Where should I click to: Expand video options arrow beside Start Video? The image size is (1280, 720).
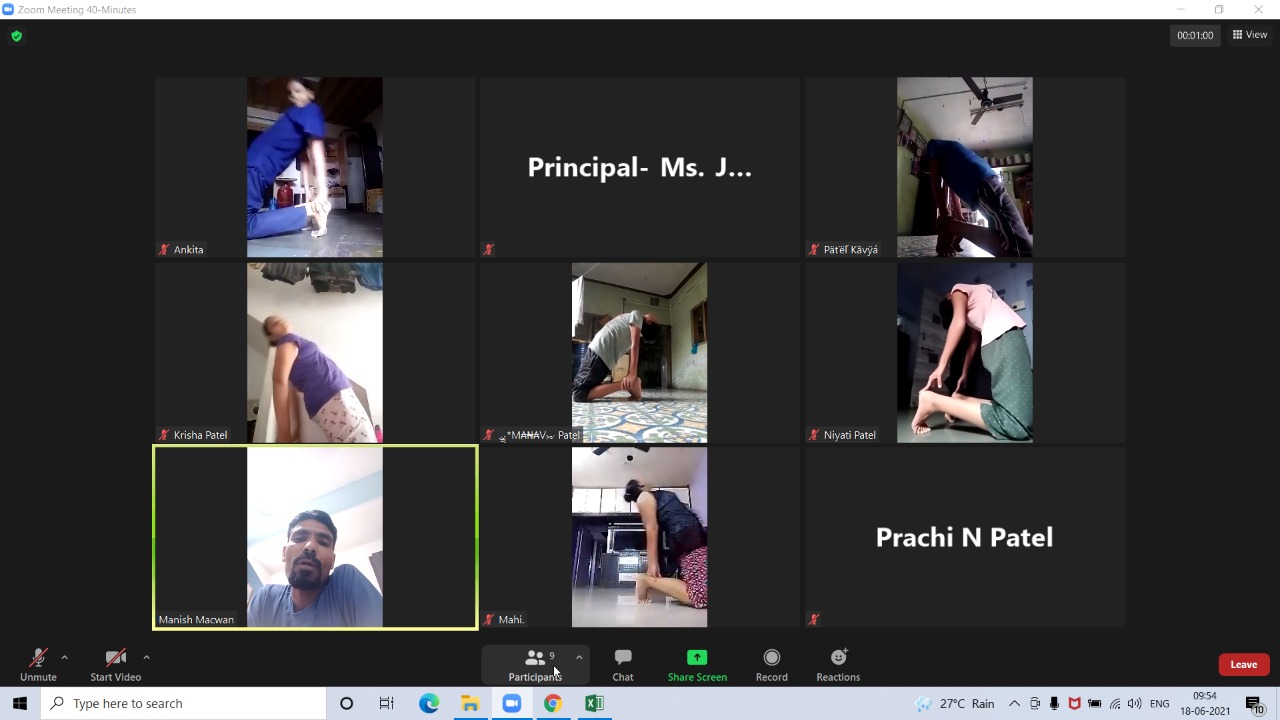point(146,657)
